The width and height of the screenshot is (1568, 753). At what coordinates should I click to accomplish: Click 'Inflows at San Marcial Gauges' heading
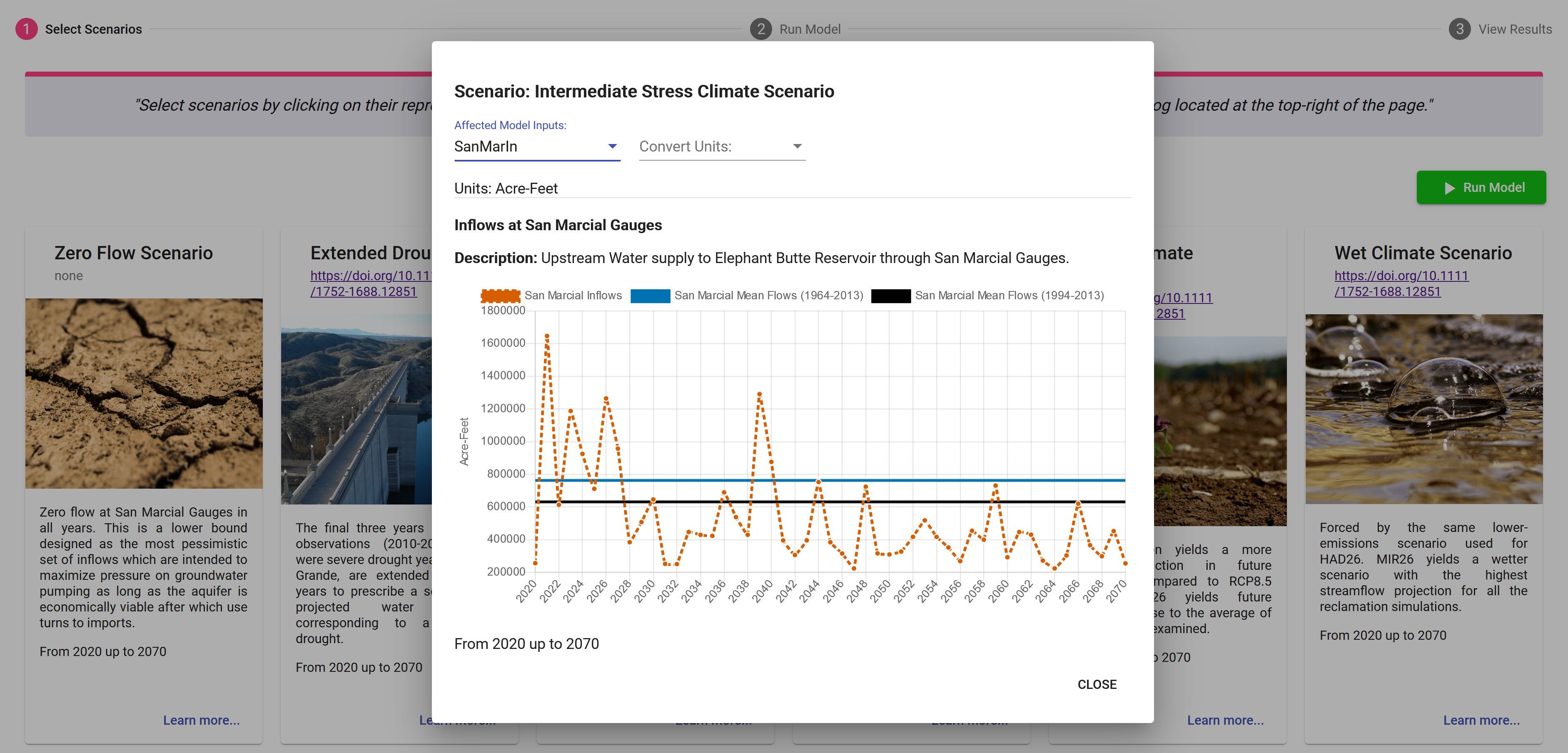(x=558, y=225)
